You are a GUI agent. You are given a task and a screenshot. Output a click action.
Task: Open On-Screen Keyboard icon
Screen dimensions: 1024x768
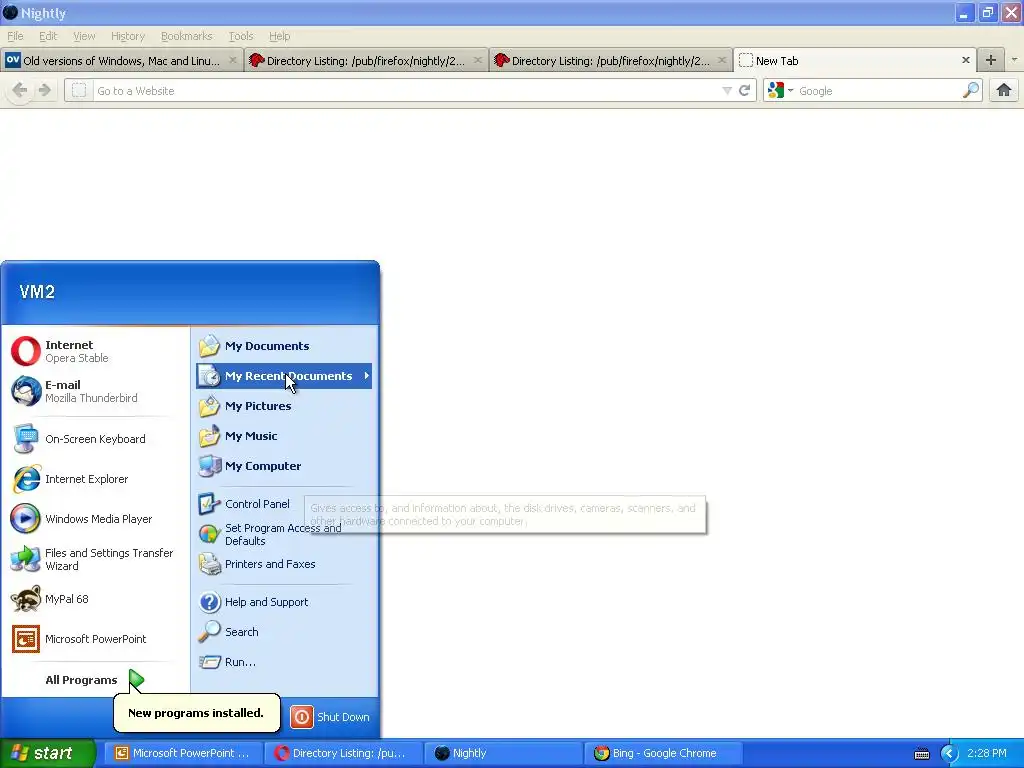pos(25,439)
